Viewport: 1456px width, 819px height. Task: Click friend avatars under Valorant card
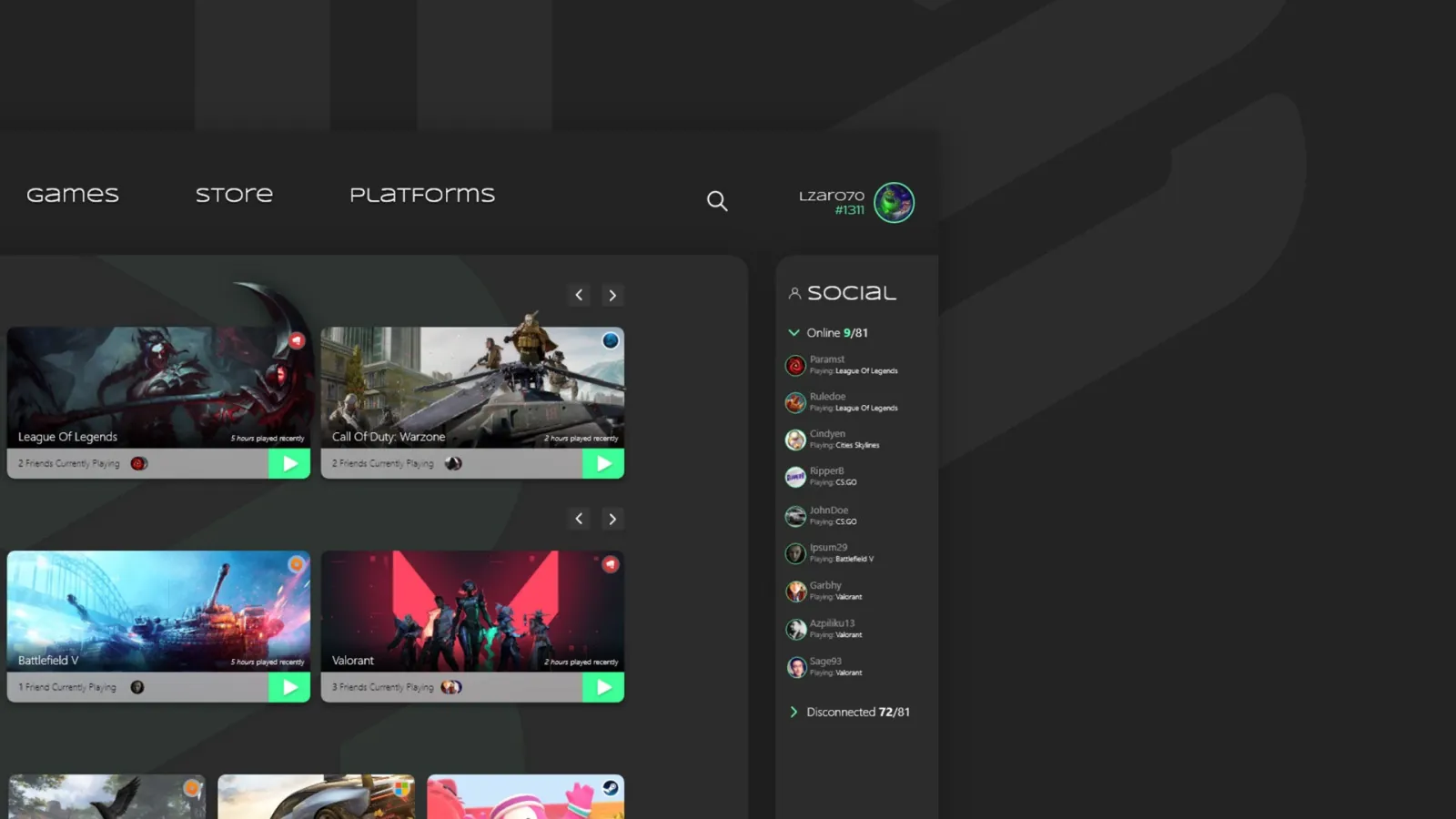click(451, 687)
